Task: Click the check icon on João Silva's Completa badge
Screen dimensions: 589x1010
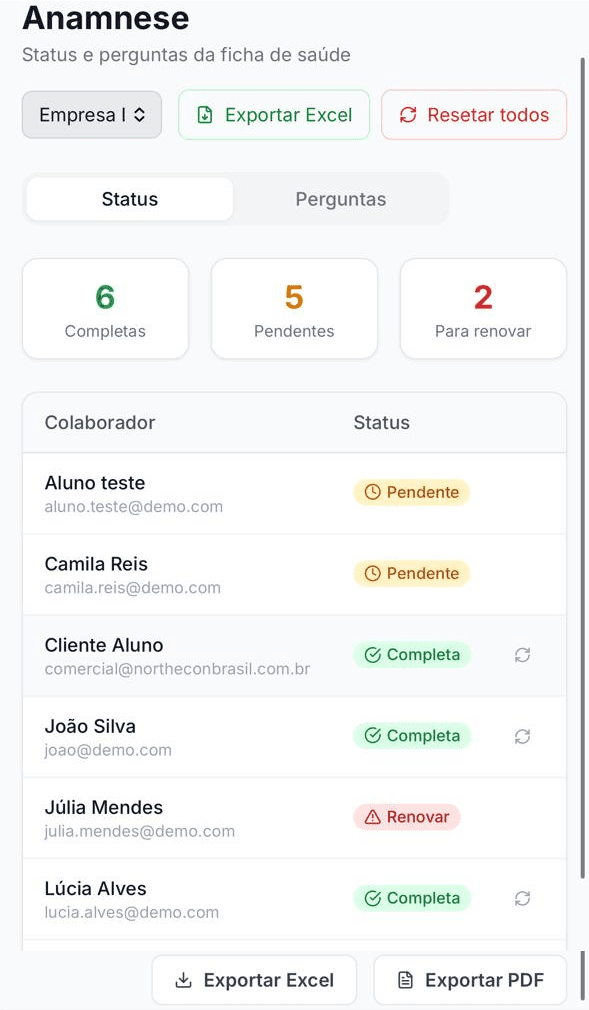Action: coord(372,736)
